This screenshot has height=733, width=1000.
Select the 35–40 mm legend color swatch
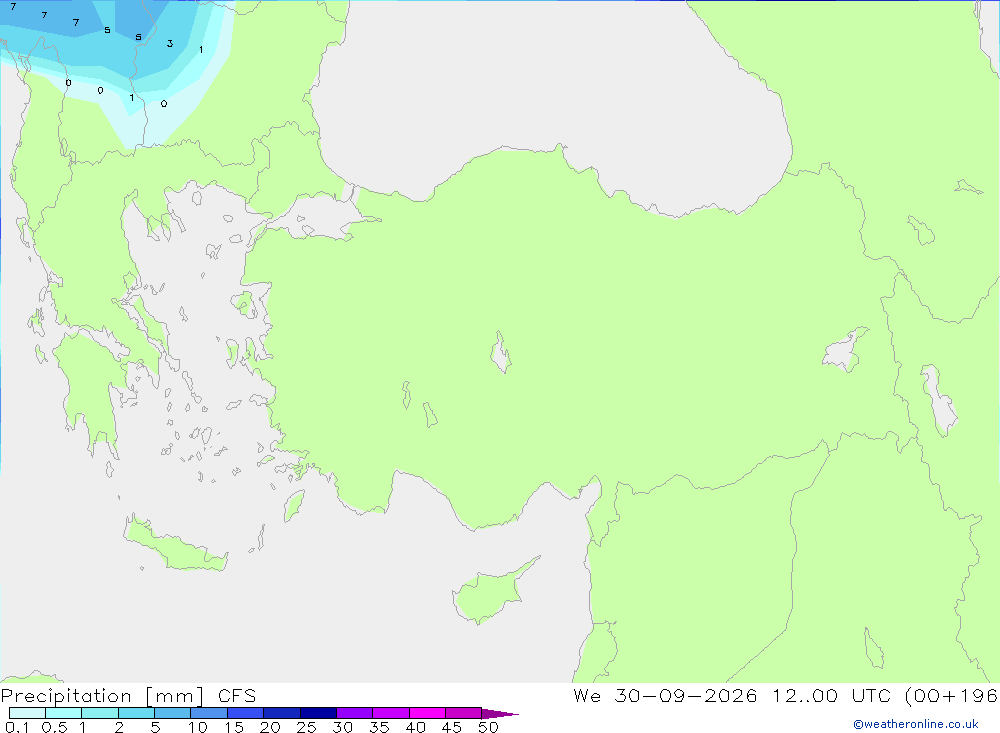[x=390, y=713]
